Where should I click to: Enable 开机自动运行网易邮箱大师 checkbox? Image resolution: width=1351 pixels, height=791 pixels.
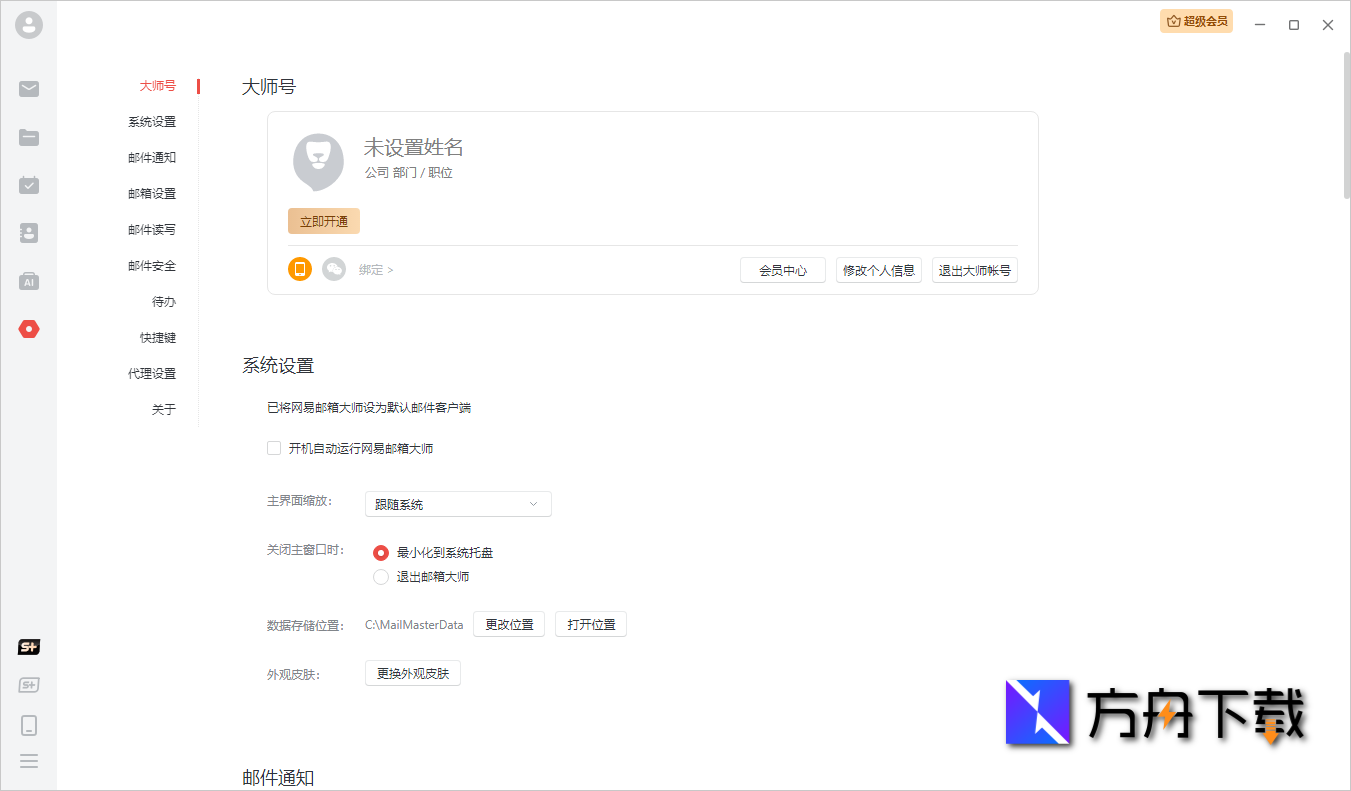tap(274, 448)
